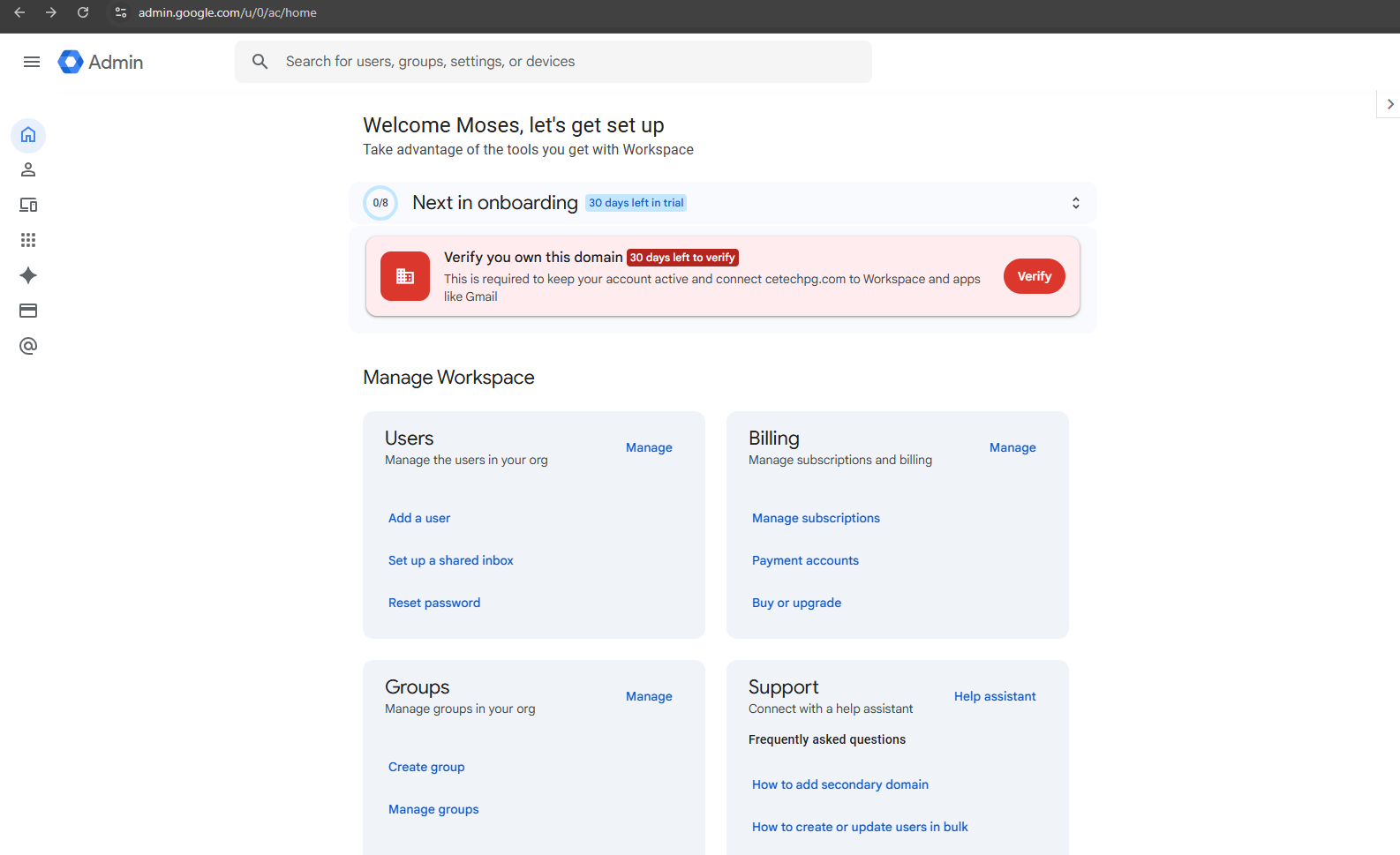1400x855 pixels.
Task: Open the Help assistant link
Action: pos(994,696)
